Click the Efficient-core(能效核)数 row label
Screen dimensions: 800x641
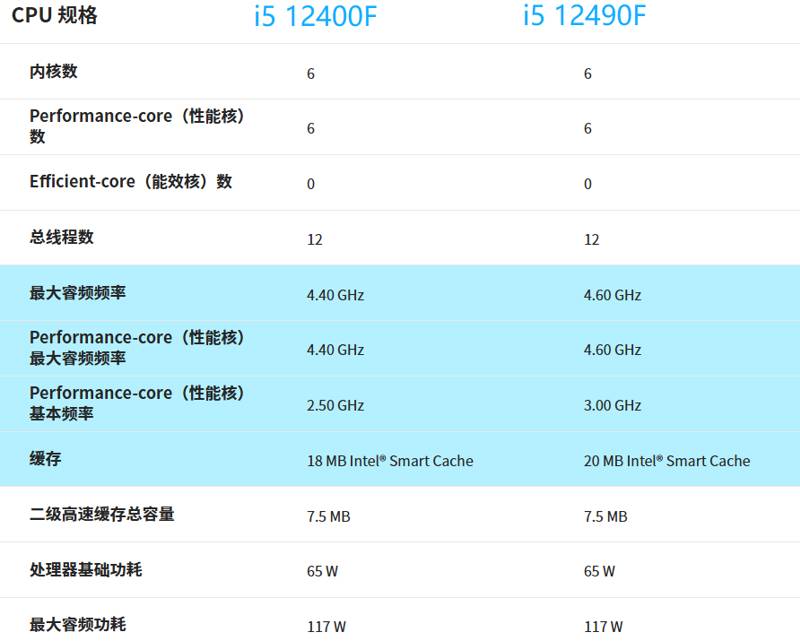[130, 182]
